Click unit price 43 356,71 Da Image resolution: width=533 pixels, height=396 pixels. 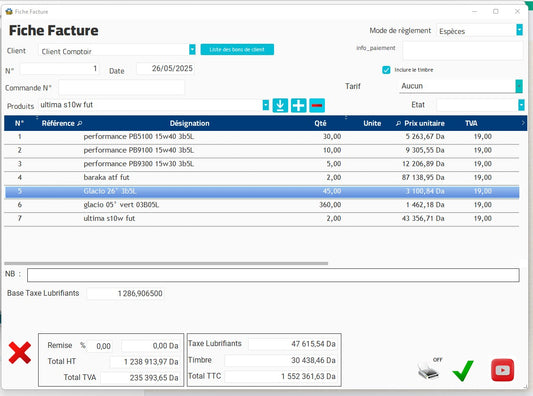(423, 218)
